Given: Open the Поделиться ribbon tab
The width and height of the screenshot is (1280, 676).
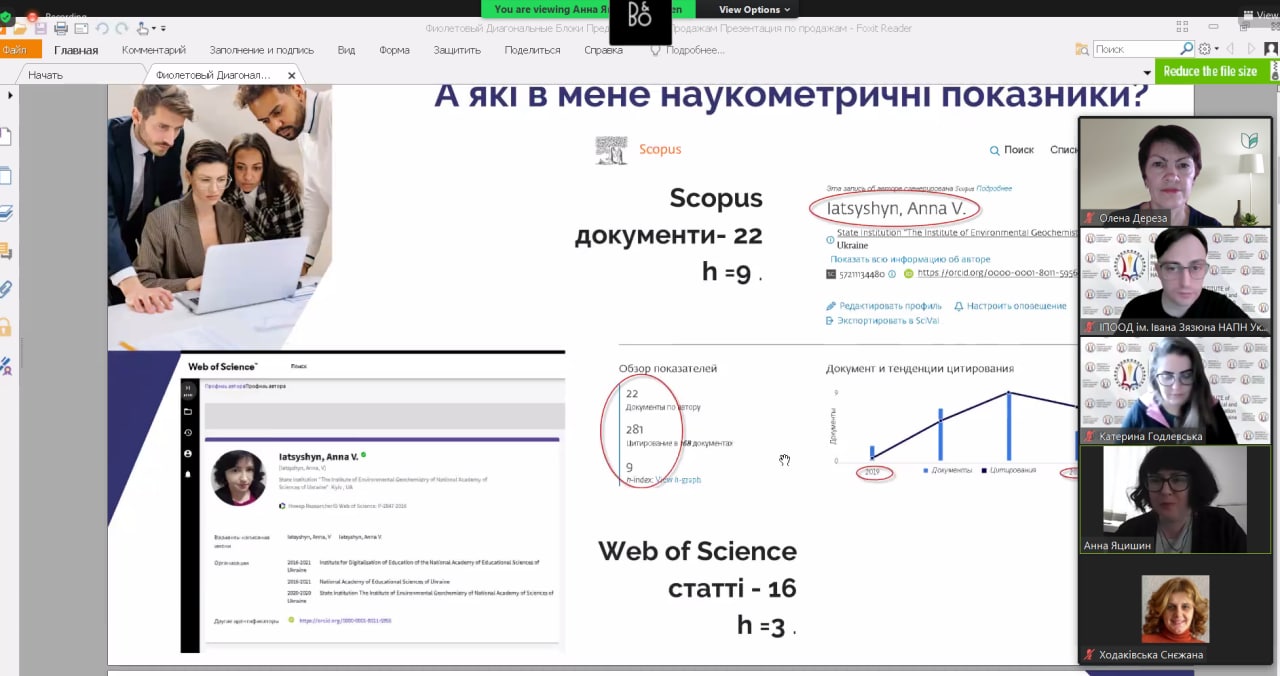Looking at the screenshot, I should (532, 50).
